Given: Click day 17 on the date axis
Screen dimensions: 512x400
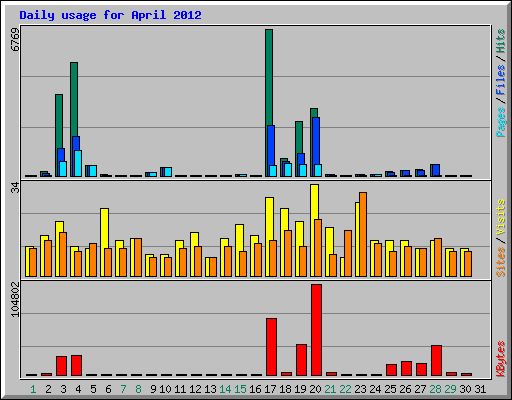Looking at the screenshot, I should (270, 389).
